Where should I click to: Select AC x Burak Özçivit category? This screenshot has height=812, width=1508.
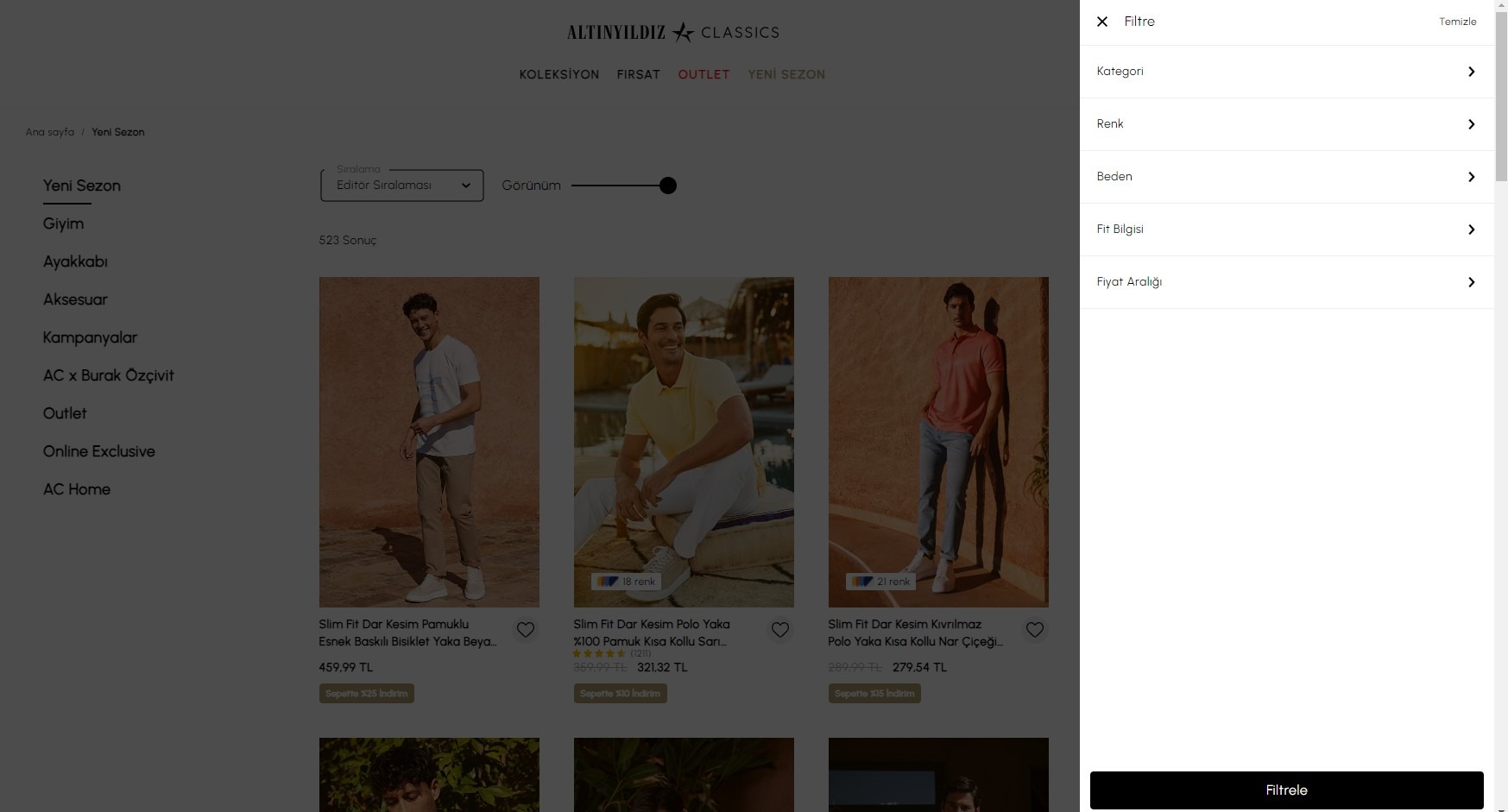[109, 376]
